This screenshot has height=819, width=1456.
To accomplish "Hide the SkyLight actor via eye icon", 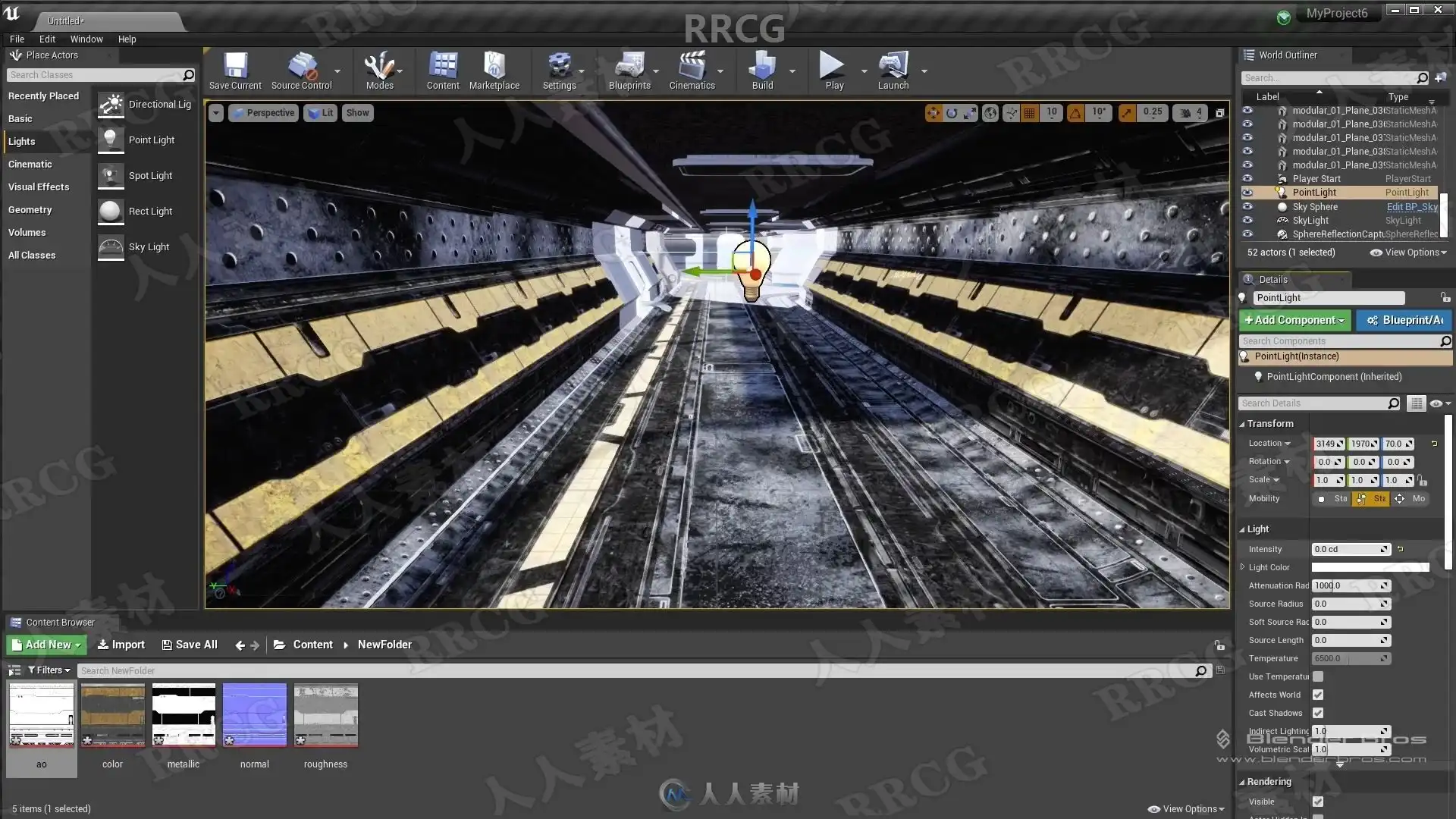I will pyautogui.click(x=1247, y=221).
